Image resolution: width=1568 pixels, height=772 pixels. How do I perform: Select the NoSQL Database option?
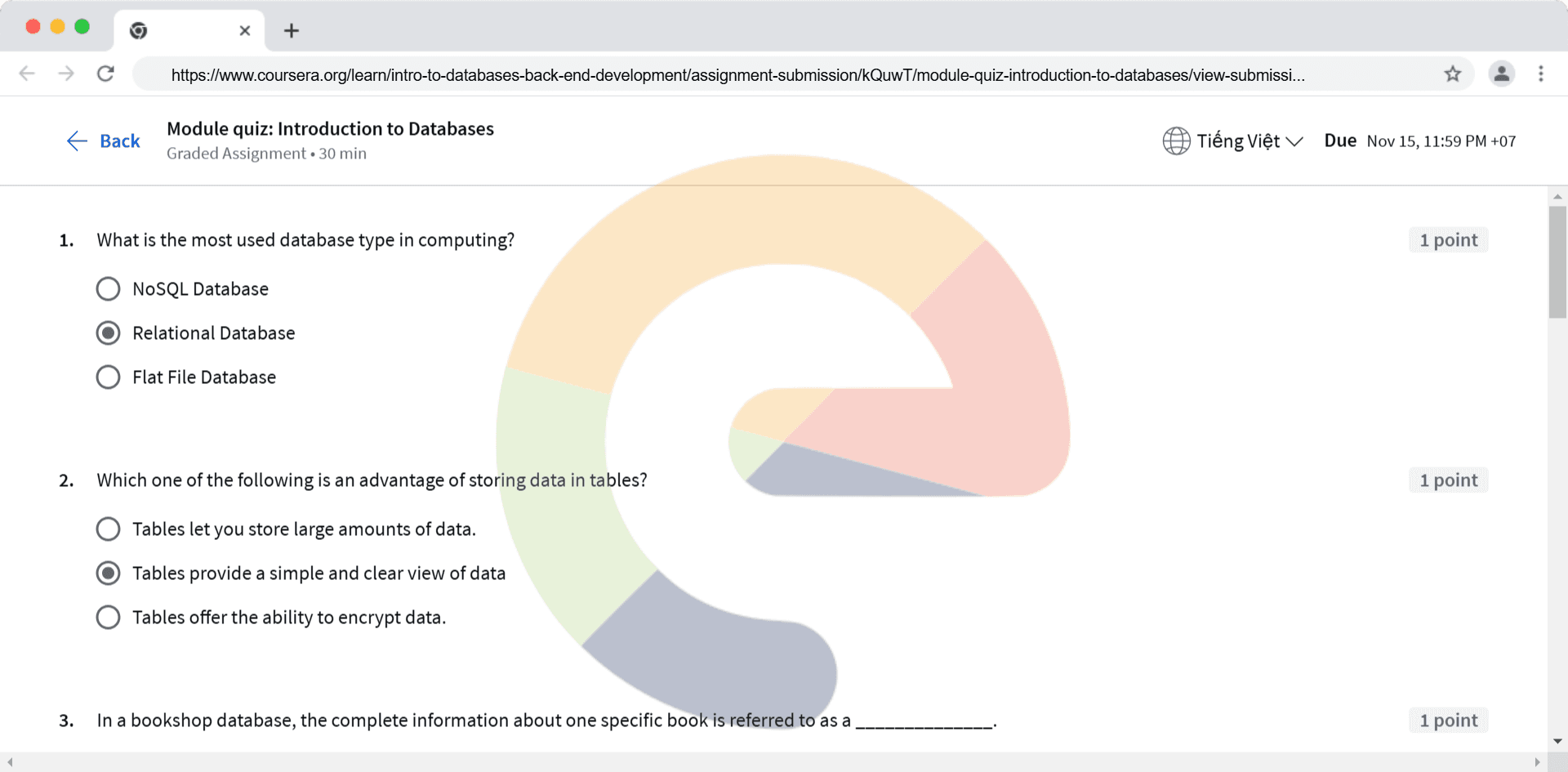108,289
